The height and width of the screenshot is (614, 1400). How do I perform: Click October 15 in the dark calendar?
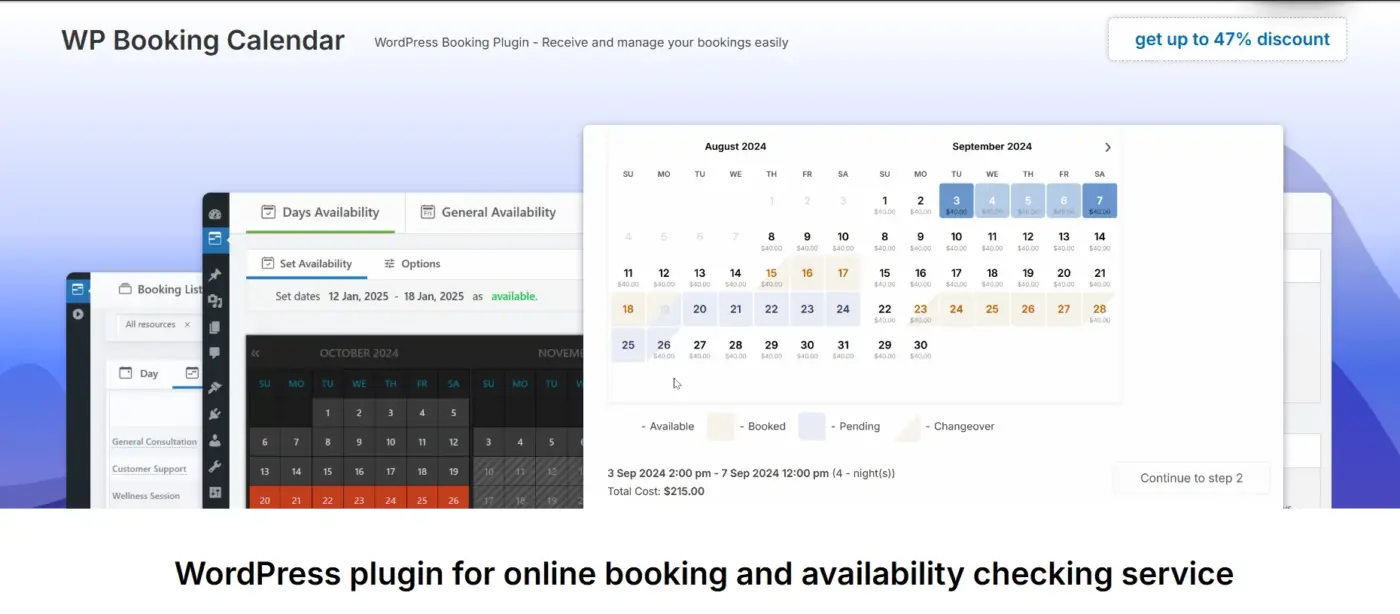tap(327, 471)
